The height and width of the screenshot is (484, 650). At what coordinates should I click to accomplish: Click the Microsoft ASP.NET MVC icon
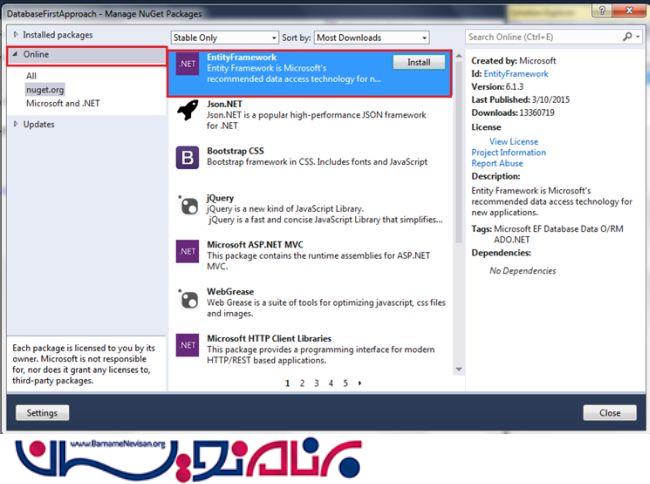coord(187,250)
